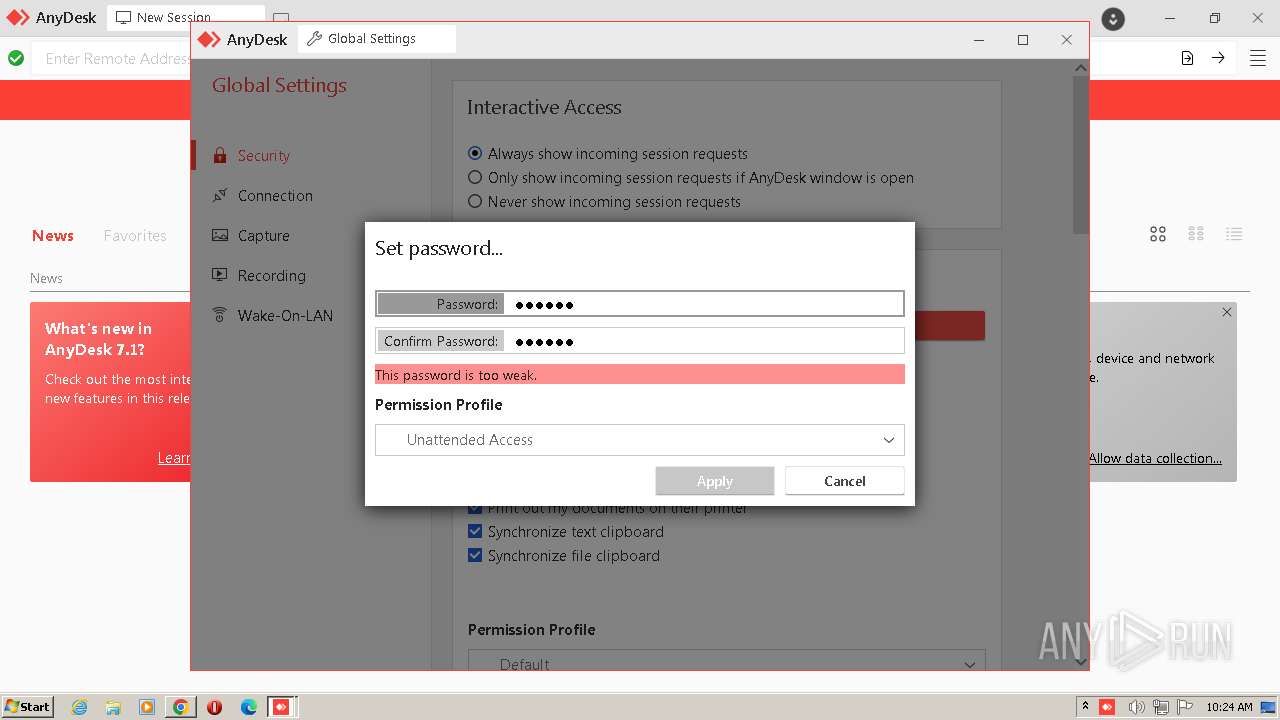This screenshot has height=720, width=1280.
Task: Select Always show incoming session requests
Action: (475, 153)
